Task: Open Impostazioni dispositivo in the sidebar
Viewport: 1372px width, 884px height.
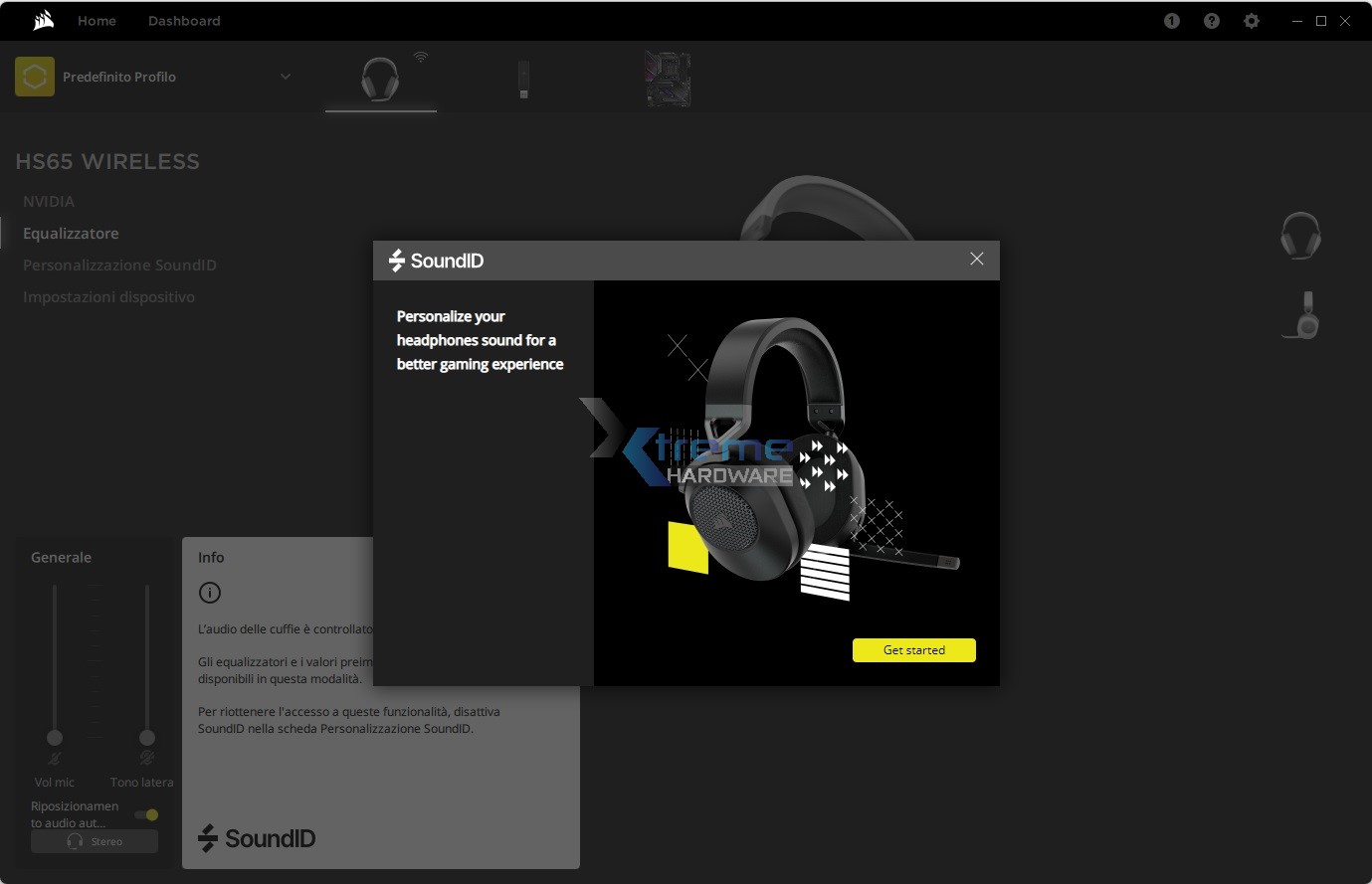Action: click(108, 297)
